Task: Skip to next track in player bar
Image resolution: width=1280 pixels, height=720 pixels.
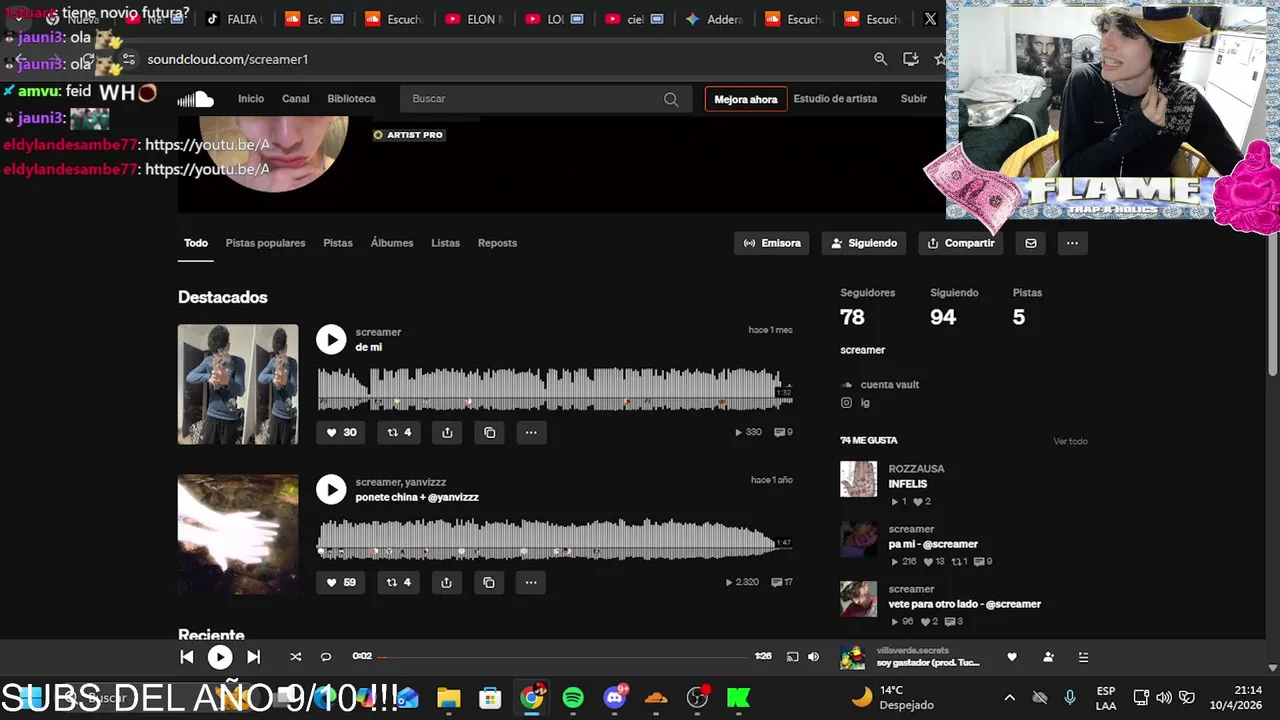Action: click(253, 657)
